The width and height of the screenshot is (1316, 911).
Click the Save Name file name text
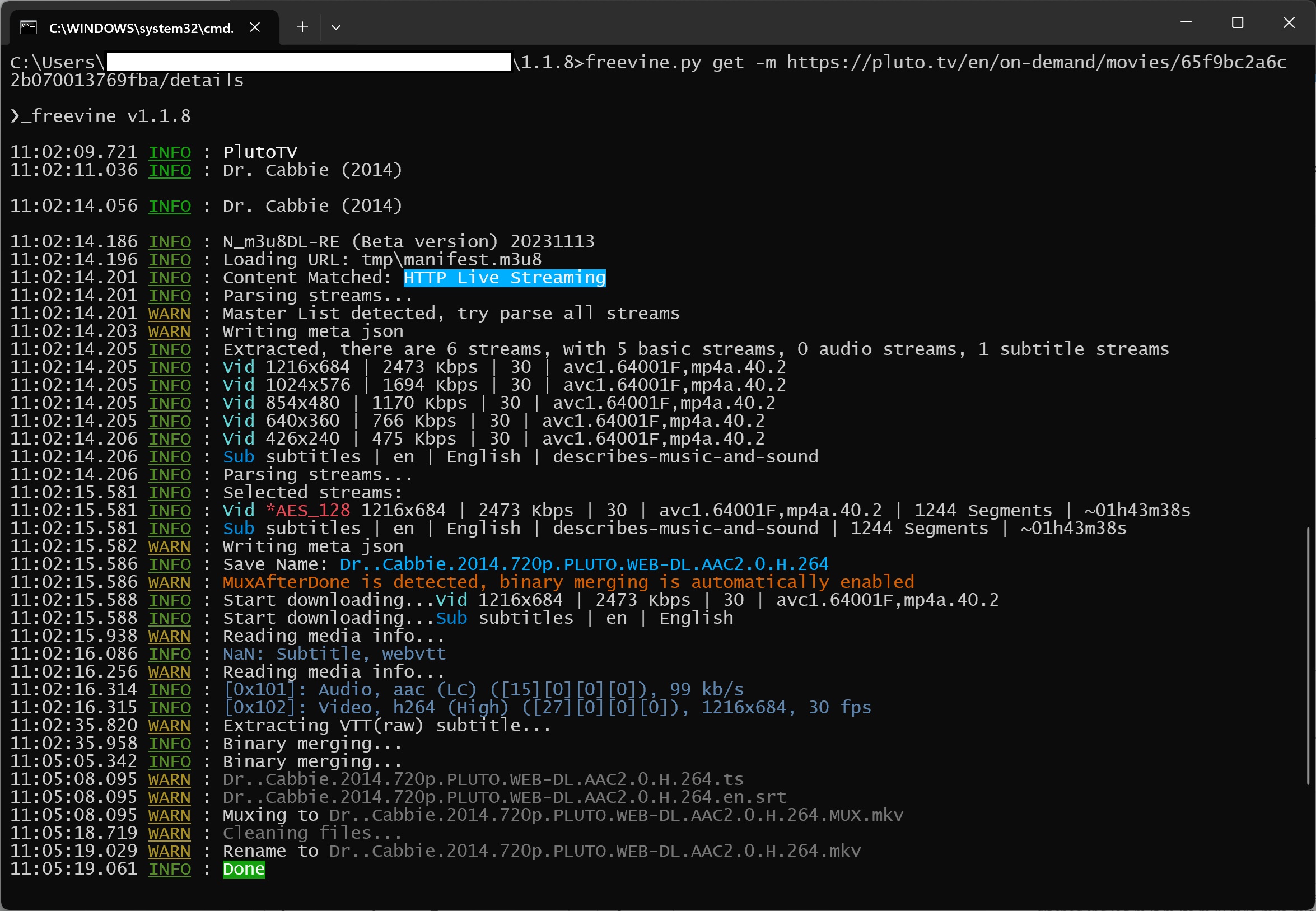point(584,564)
